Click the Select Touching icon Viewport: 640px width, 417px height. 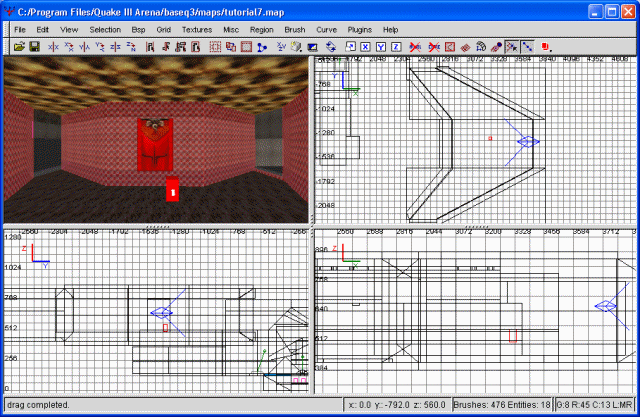point(165,47)
